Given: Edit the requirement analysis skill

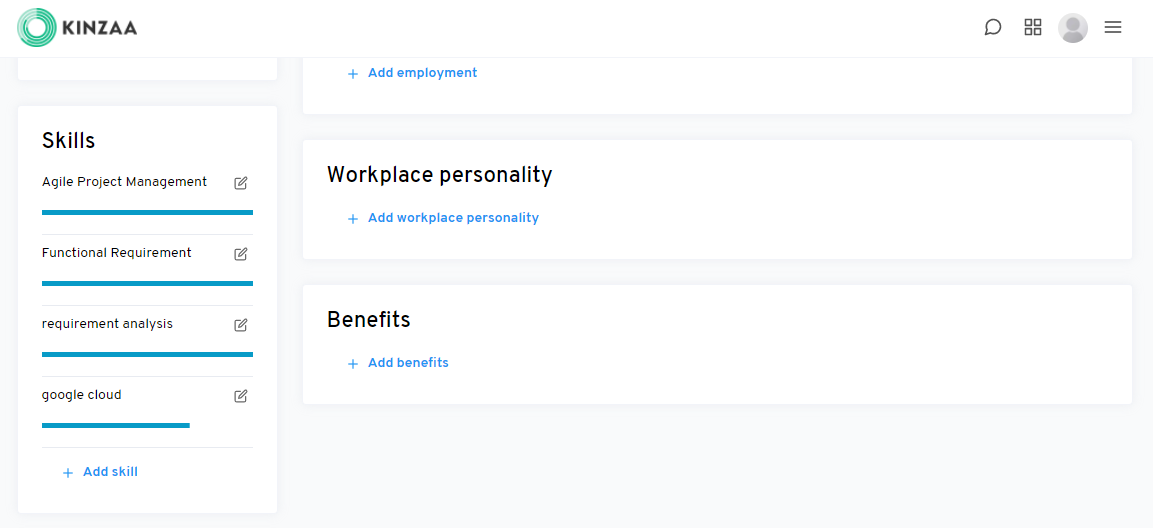Looking at the screenshot, I should (x=241, y=325).
